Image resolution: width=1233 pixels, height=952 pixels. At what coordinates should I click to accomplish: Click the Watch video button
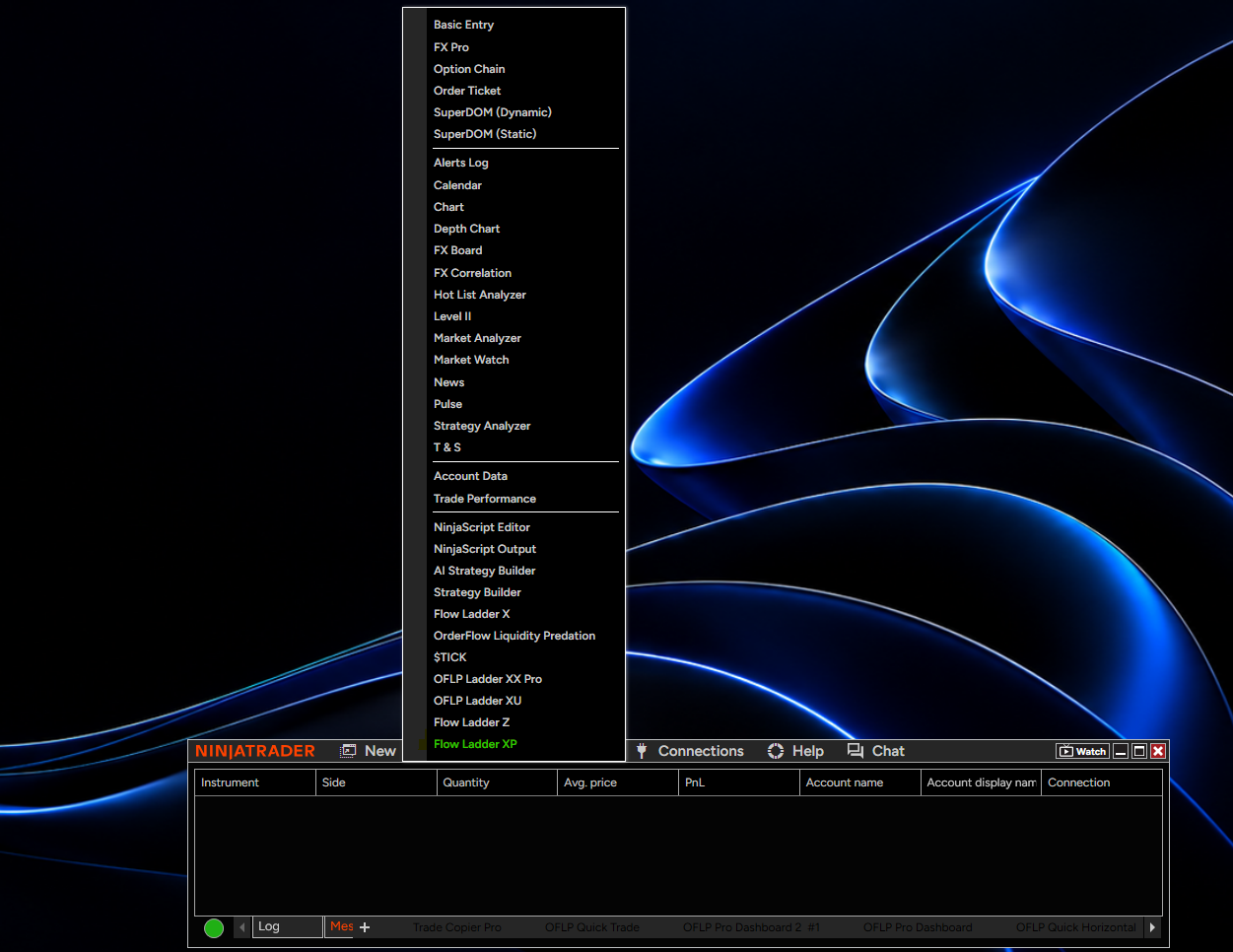coord(1082,751)
